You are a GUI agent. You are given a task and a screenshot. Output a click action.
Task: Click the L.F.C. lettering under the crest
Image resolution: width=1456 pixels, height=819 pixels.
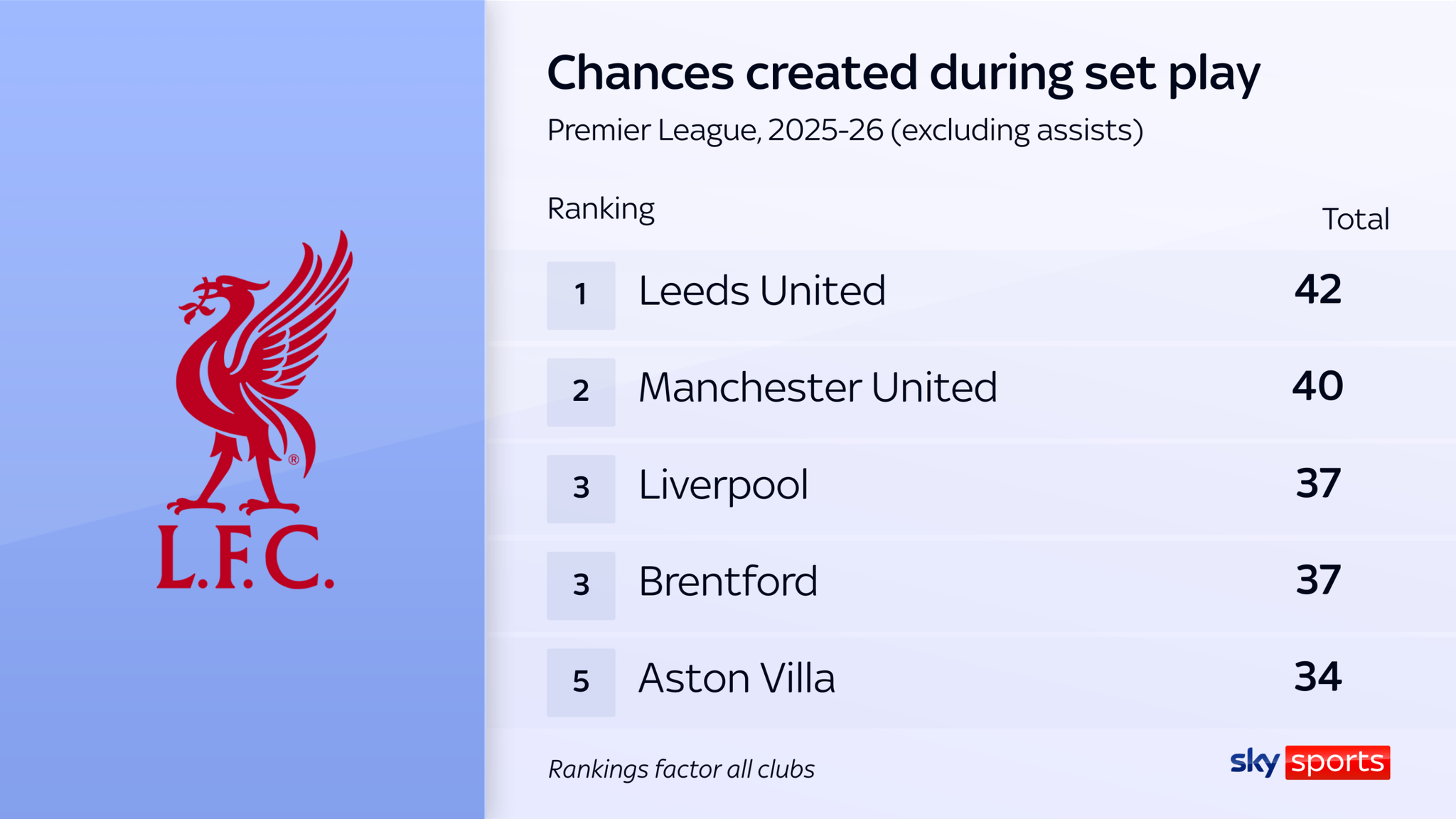click(245, 558)
